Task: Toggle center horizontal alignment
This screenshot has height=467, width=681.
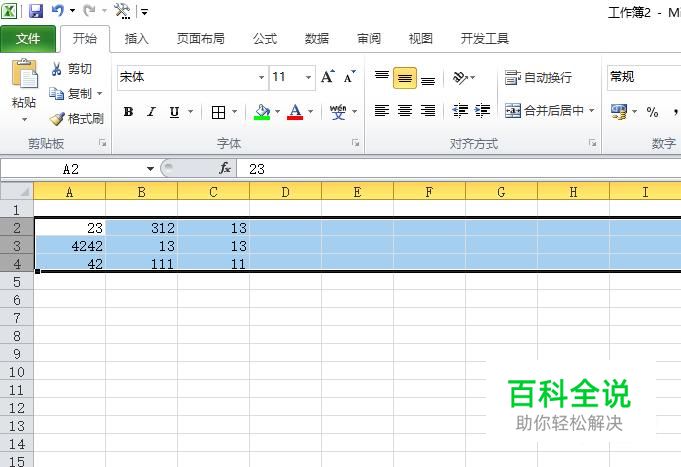Action: (405, 111)
